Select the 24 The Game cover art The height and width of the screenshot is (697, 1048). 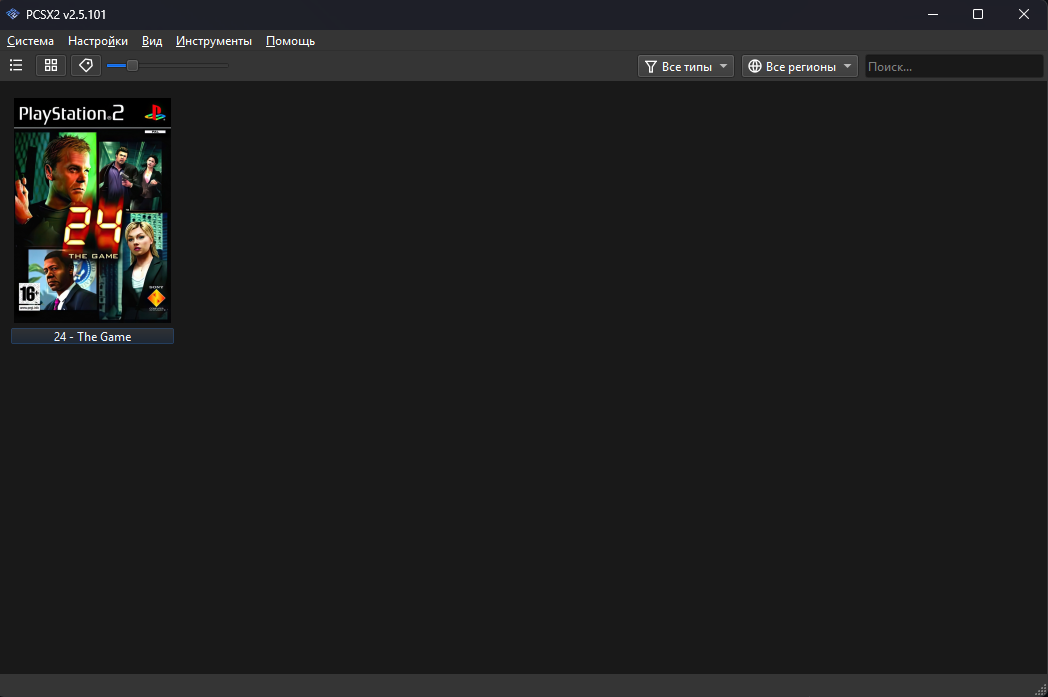[x=92, y=211]
